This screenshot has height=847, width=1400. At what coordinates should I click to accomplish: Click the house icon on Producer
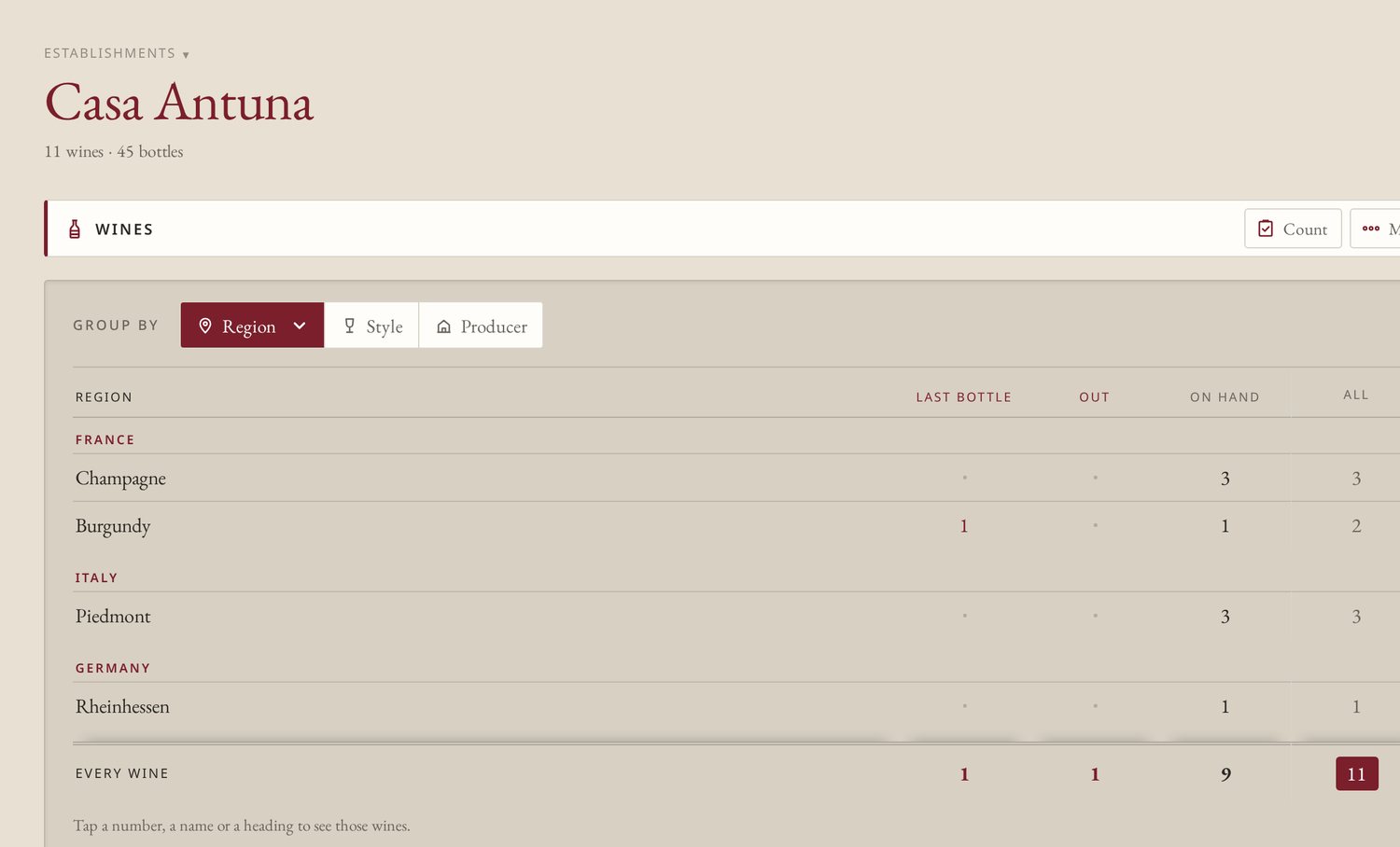pyautogui.click(x=444, y=326)
